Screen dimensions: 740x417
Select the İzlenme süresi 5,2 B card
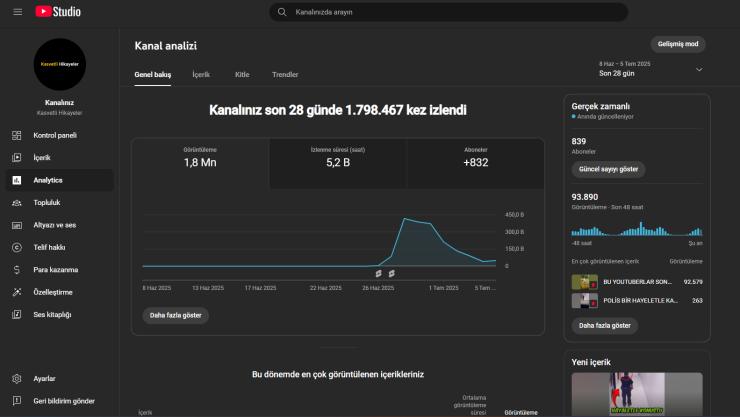[338, 164]
